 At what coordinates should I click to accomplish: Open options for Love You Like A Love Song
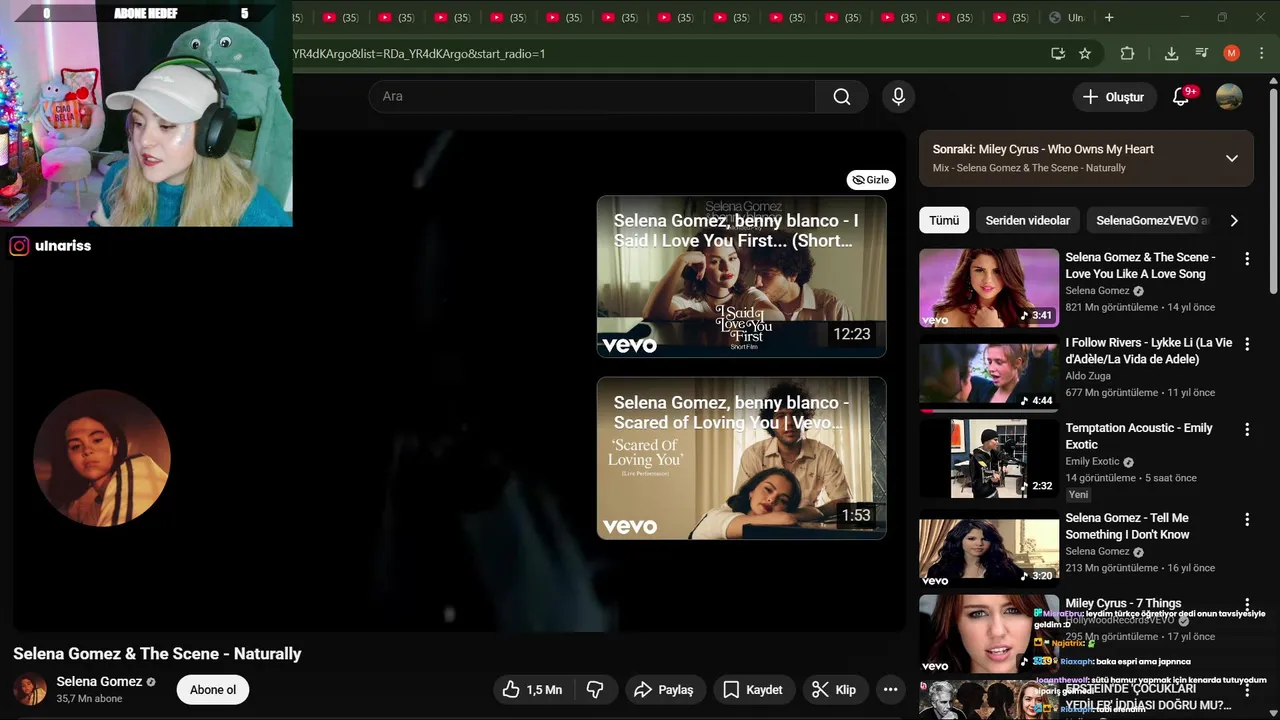point(1247,259)
